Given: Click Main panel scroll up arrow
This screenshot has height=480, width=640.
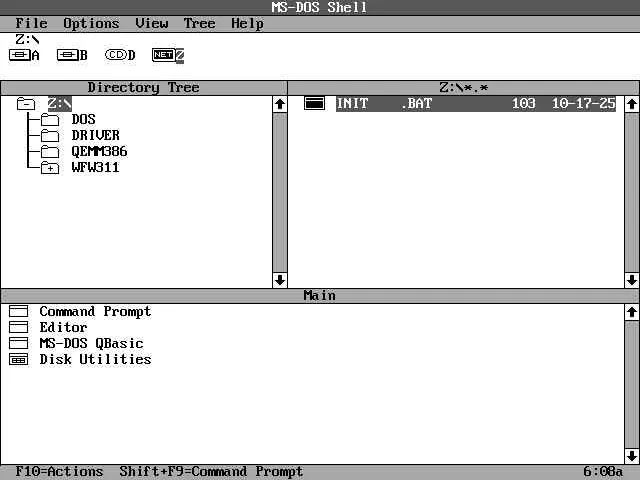Looking at the screenshot, I should click(x=632, y=312).
